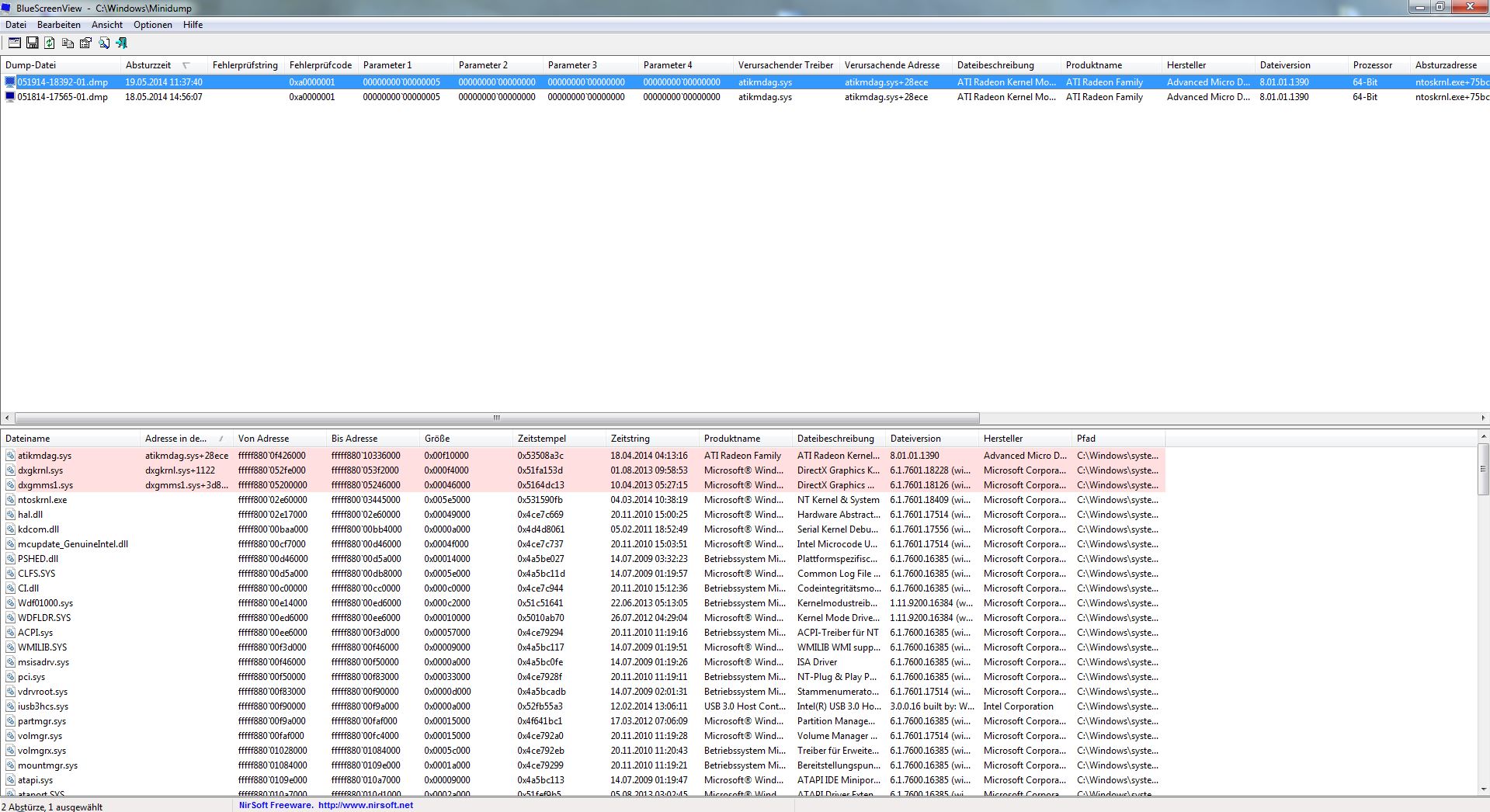Click icon of dump 051914-18392-01.dmp
Viewport: 1490px width, 812px height.
point(10,82)
